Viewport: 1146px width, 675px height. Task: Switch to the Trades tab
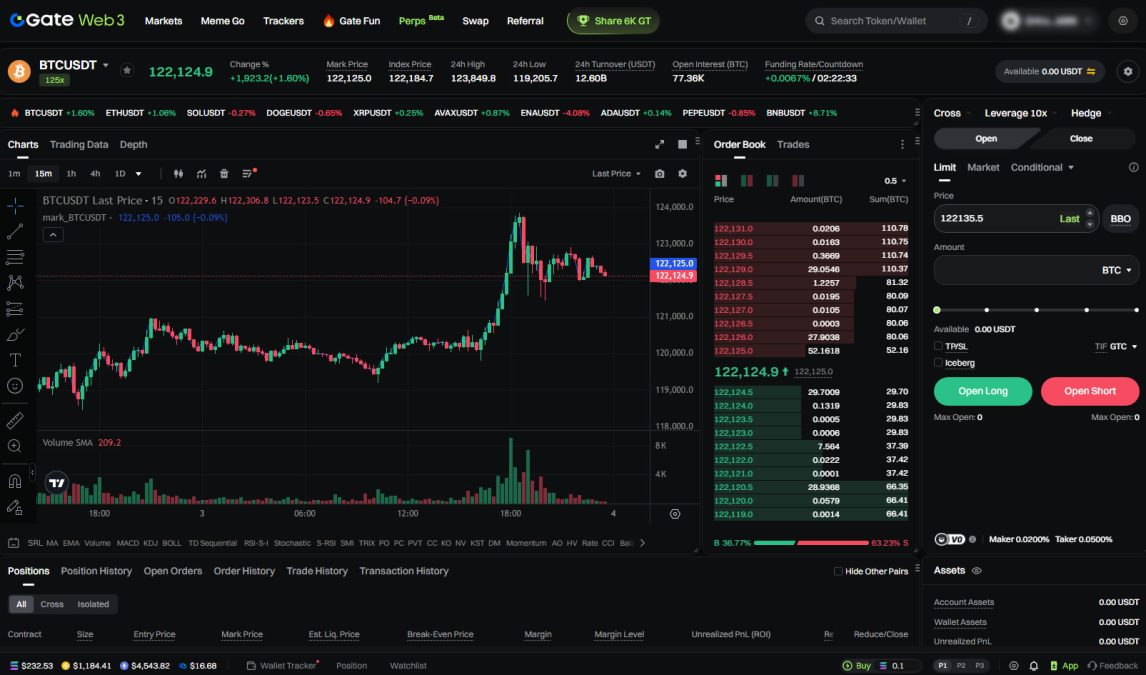coord(793,144)
